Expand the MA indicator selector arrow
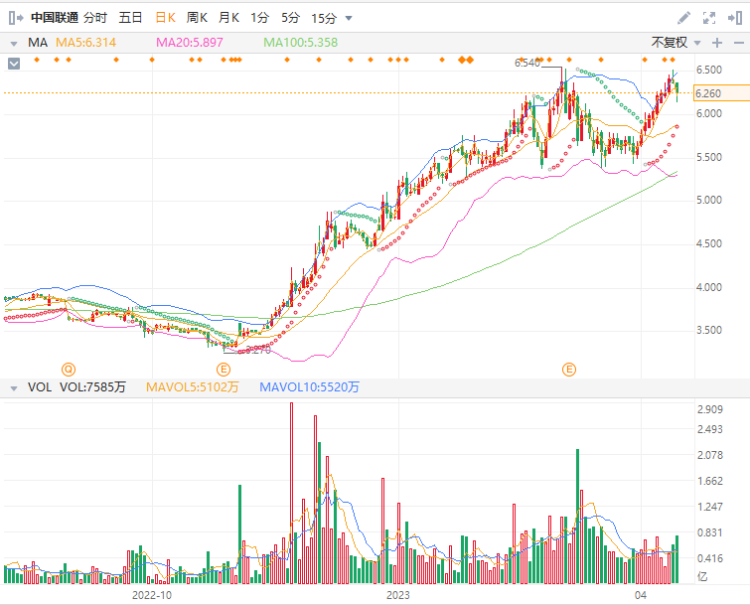The height and width of the screenshot is (605, 750). [x=13, y=43]
